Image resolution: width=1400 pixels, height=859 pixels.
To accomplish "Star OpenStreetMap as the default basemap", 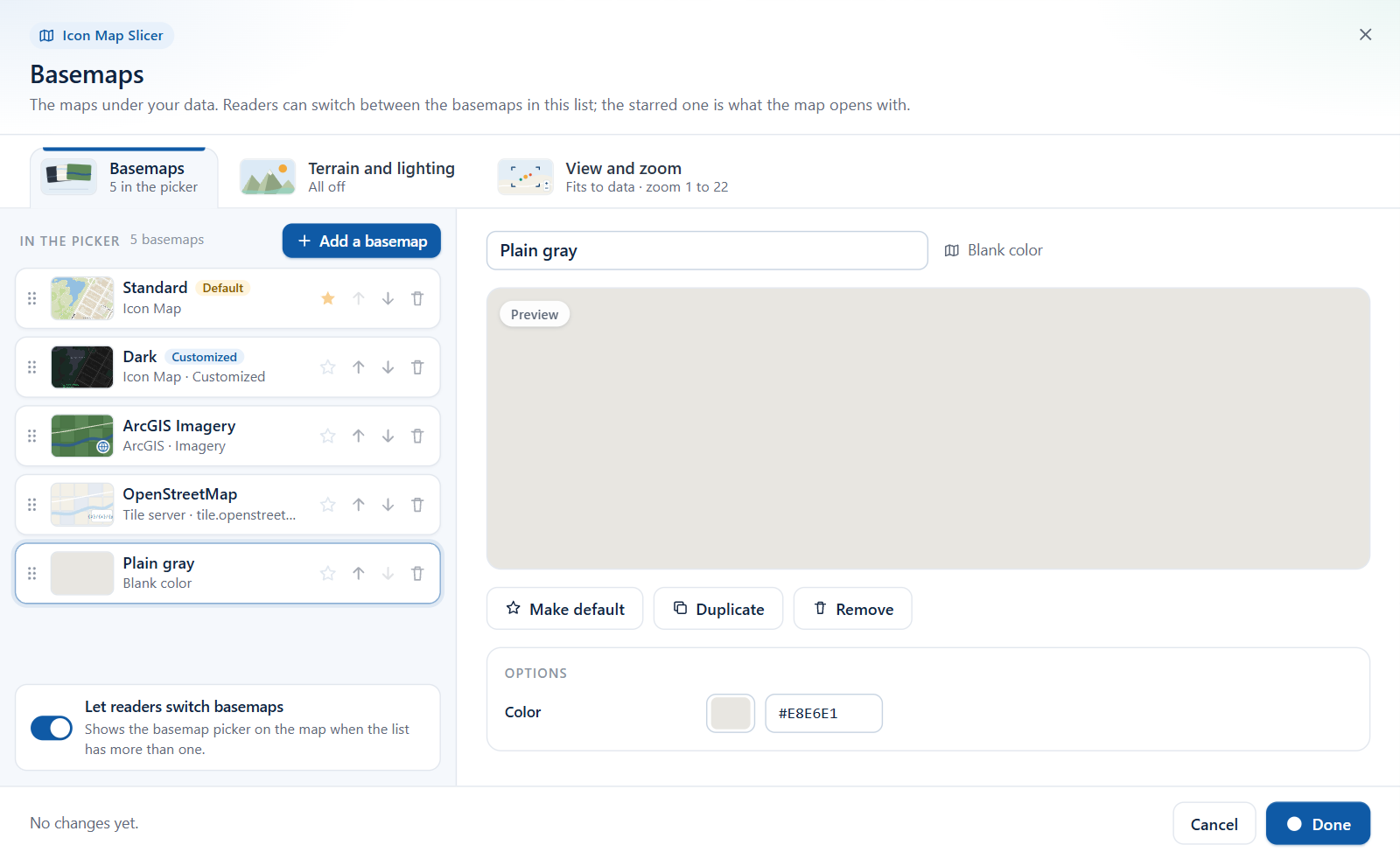I will point(328,505).
